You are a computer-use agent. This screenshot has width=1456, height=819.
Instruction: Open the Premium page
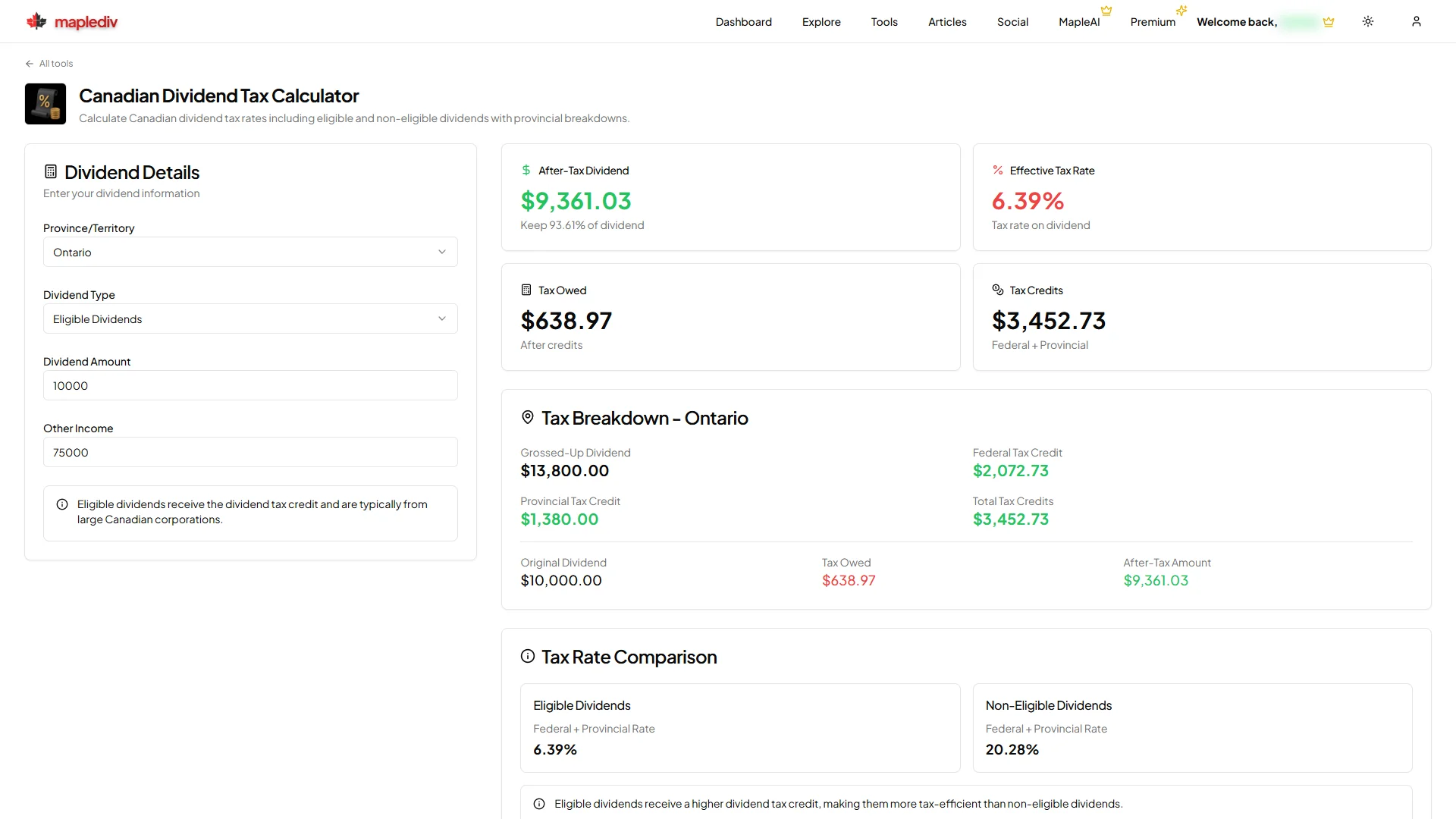[1153, 22]
